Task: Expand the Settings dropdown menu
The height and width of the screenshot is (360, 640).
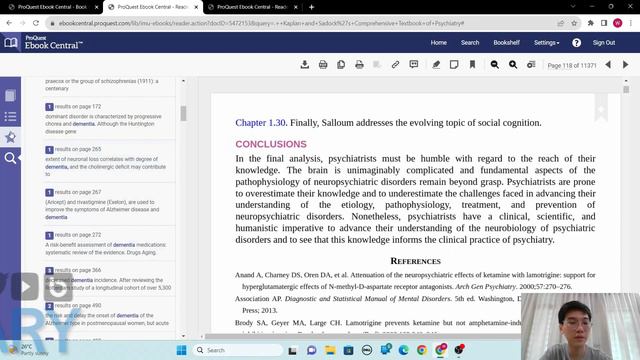Action: click(547, 42)
